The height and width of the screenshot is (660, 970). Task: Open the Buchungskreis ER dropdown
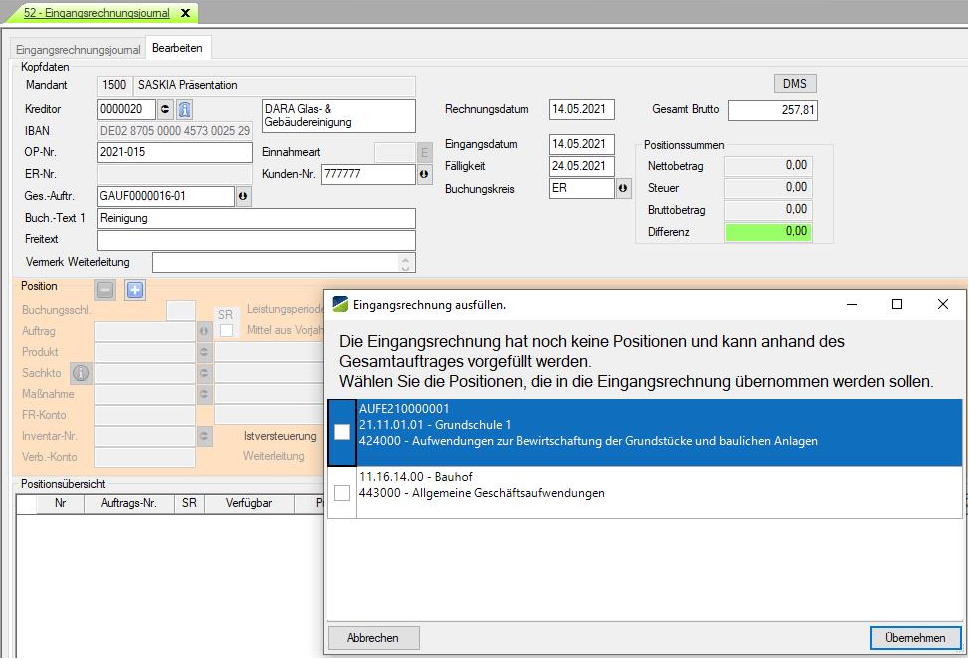click(x=624, y=188)
